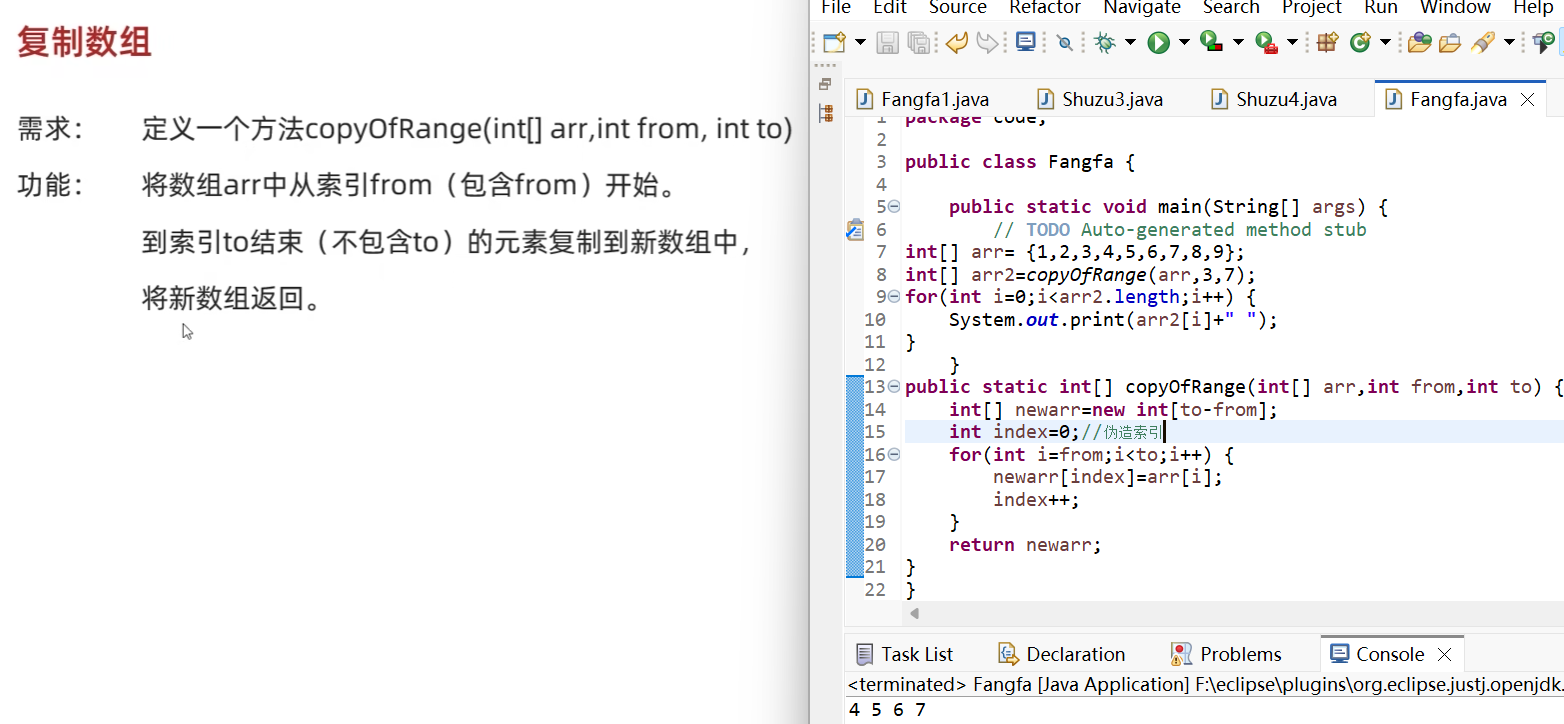Open the Refactor menu
Viewport: 1564px width, 724px height.
[x=1045, y=7]
